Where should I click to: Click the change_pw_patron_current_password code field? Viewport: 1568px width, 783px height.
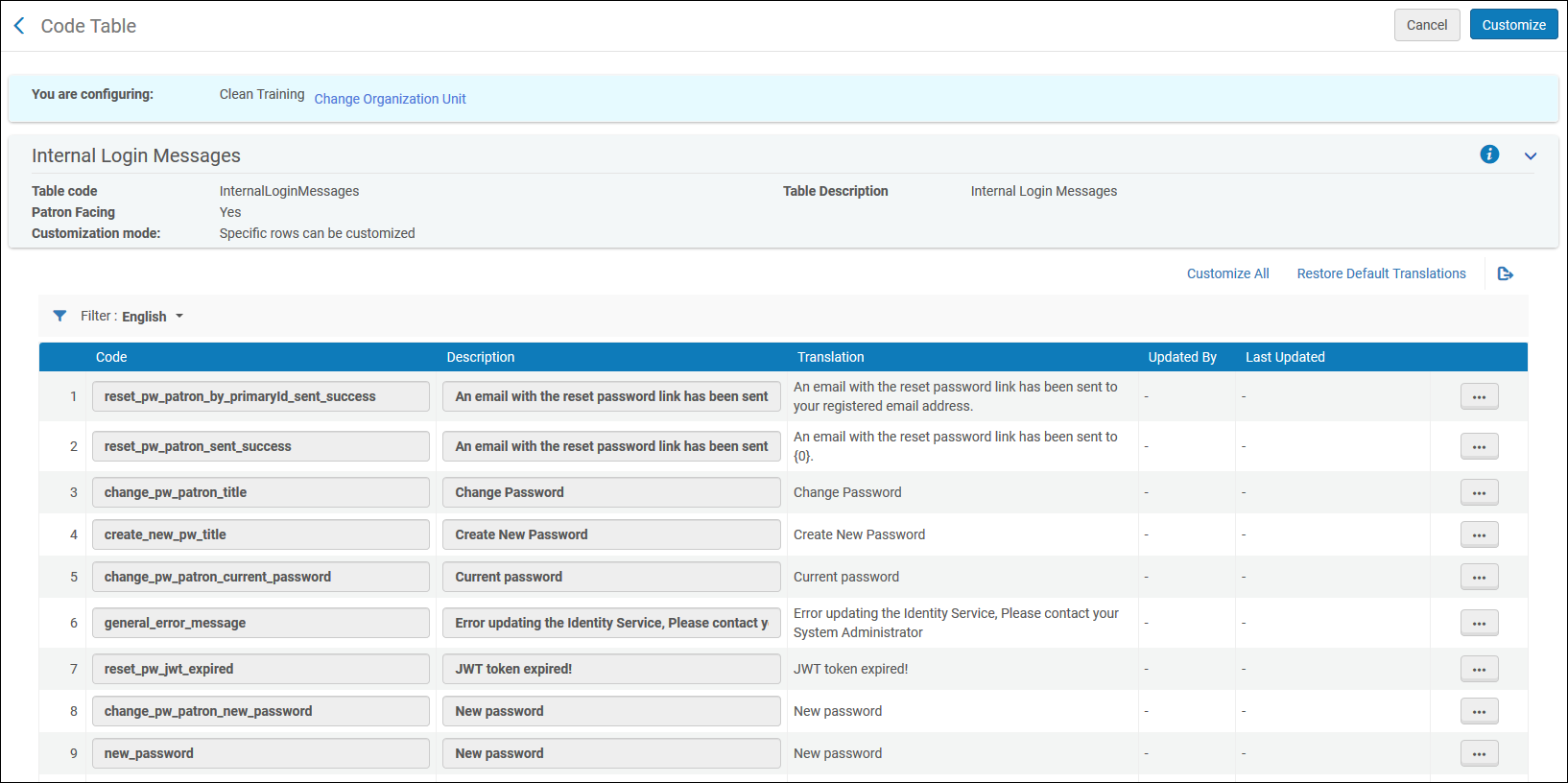[261, 577]
